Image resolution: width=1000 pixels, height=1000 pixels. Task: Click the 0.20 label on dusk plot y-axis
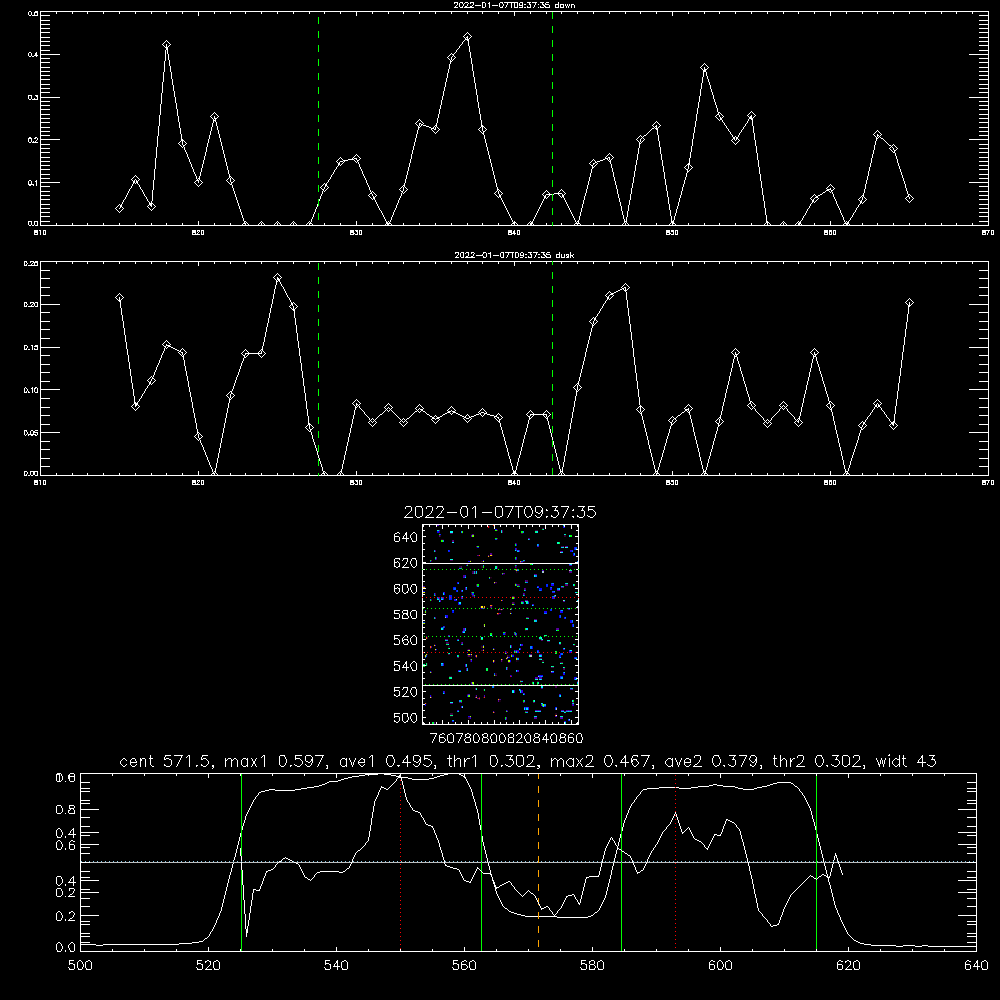tap(31, 305)
